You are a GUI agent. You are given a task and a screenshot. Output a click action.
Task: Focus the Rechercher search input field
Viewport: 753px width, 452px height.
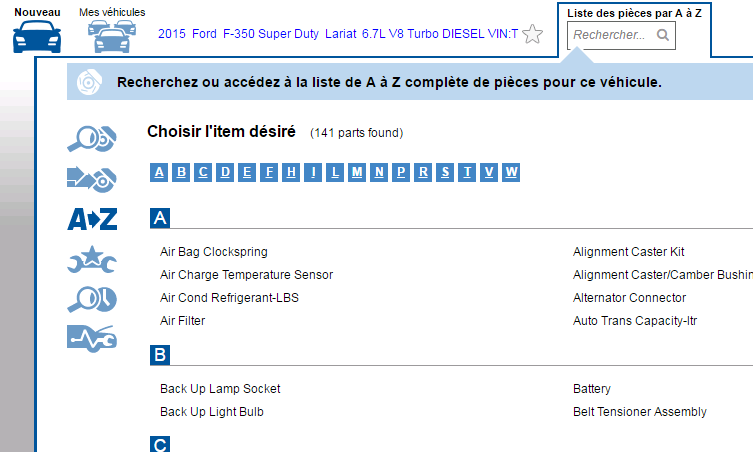point(610,35)
